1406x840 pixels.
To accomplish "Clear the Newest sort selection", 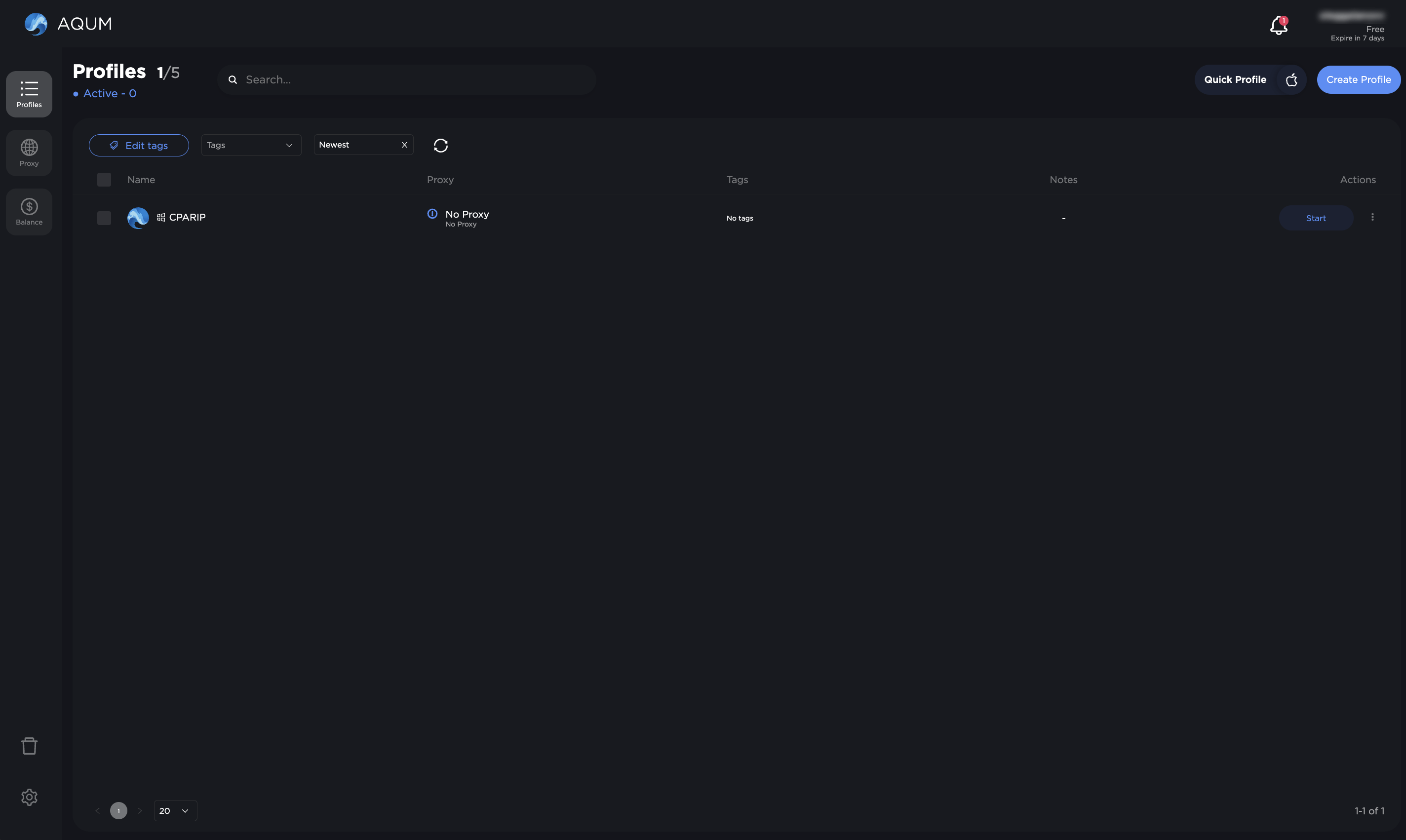I will coord(404,145).
